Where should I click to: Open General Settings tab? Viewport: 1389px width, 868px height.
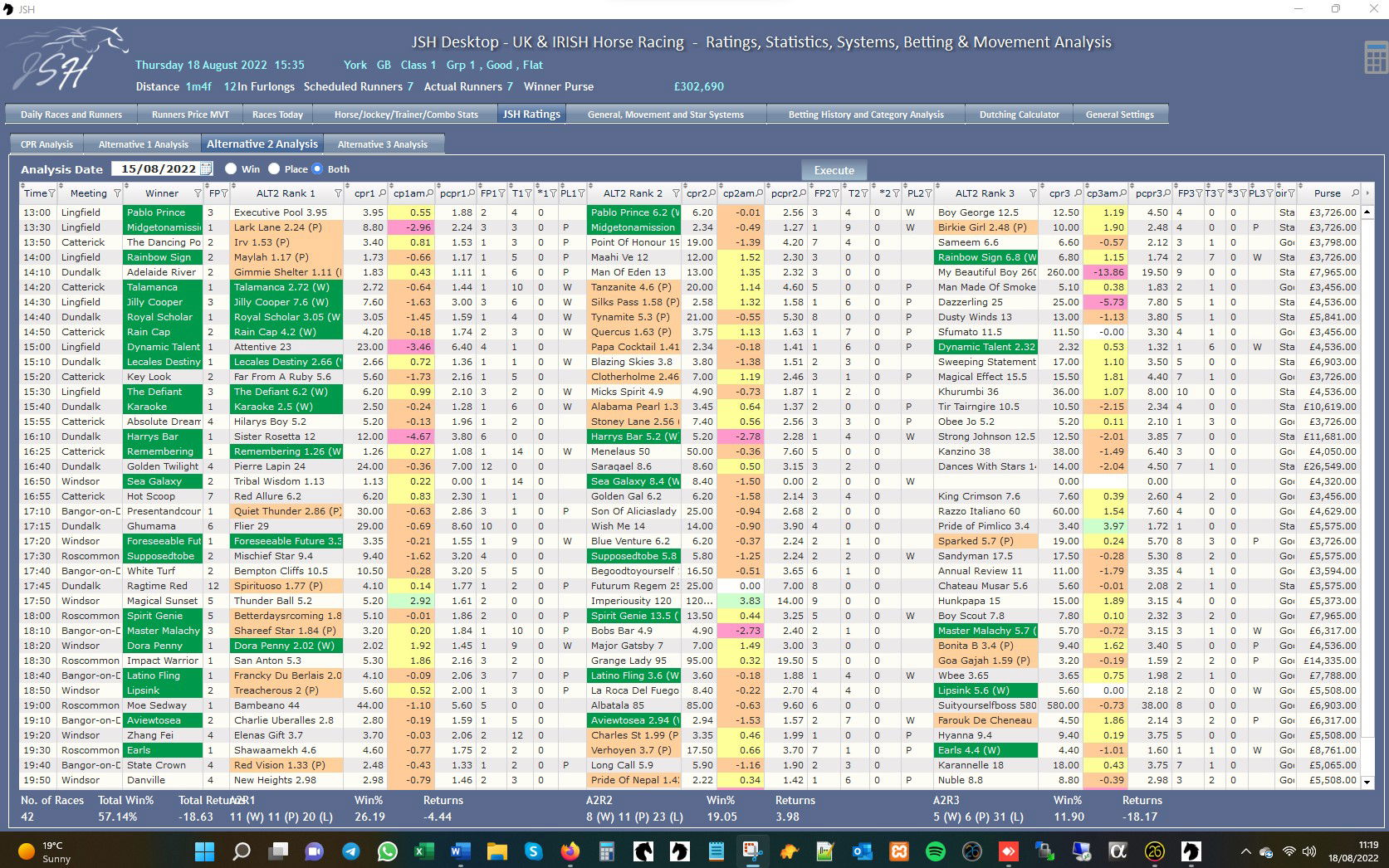point(1120,115)
